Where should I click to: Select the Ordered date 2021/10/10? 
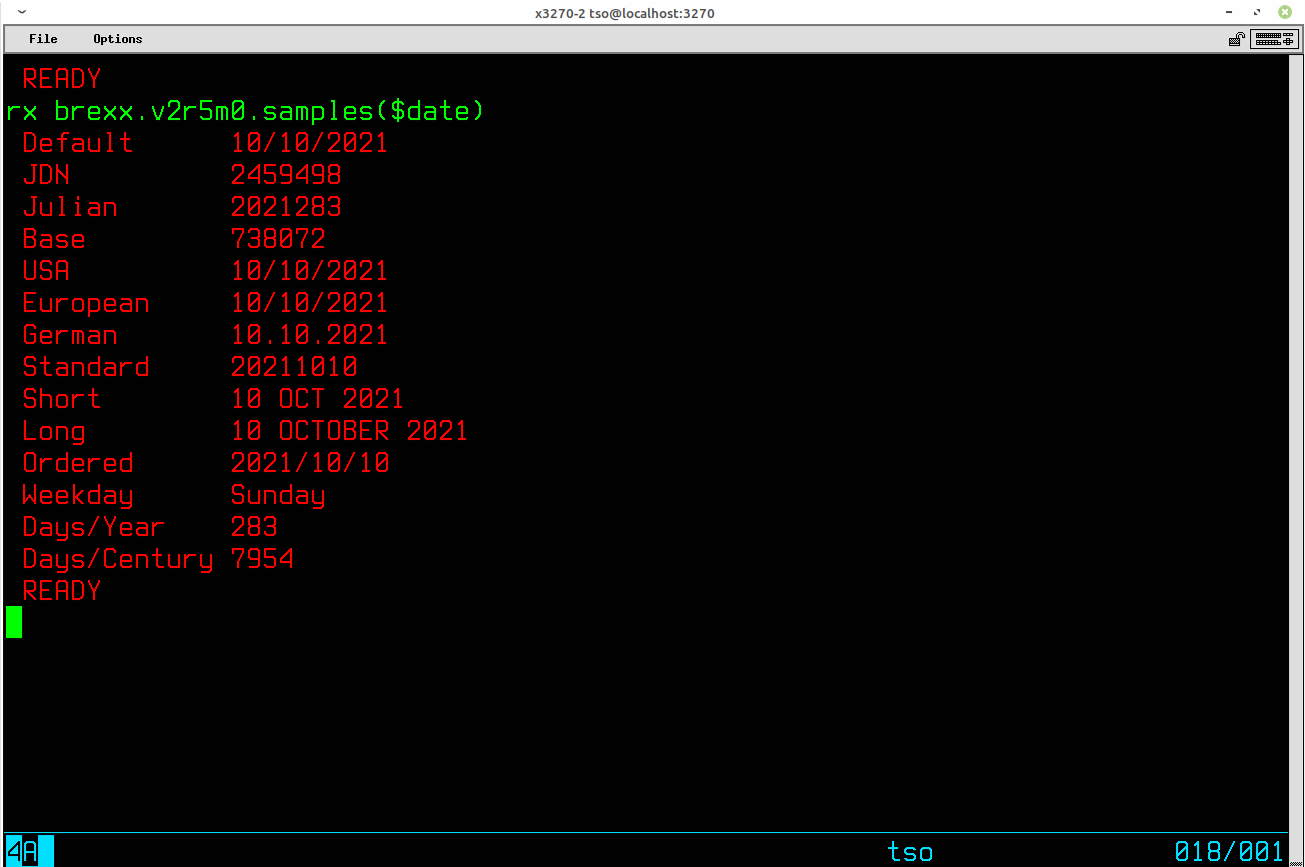pos(309,462)
